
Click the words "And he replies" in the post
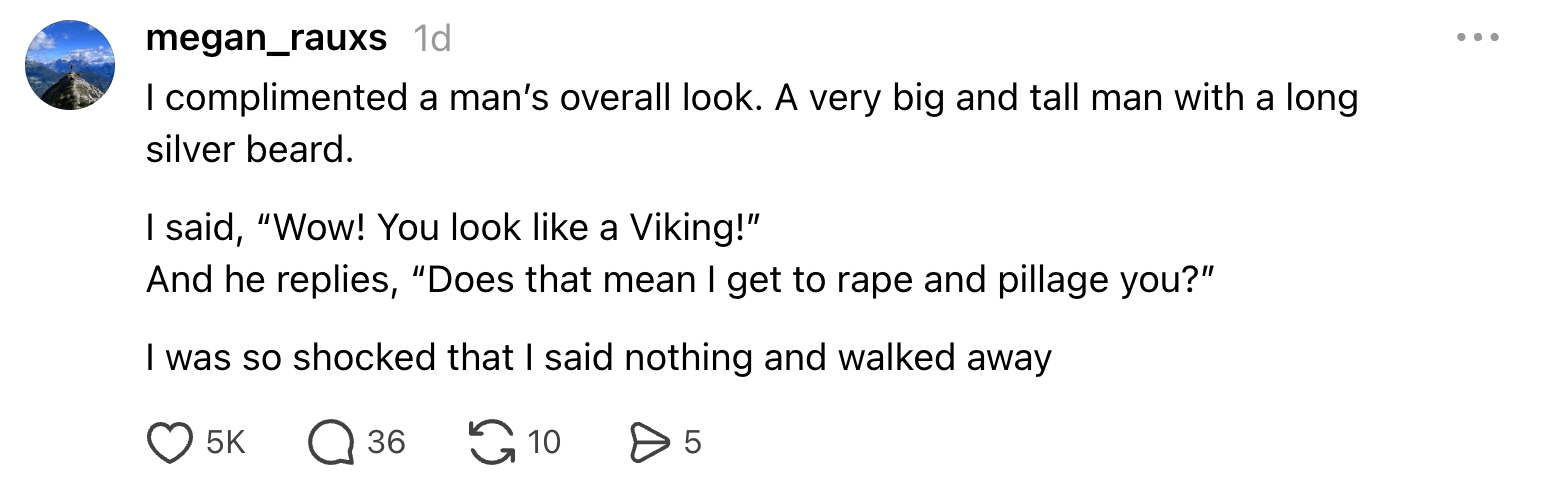[x=268, y=279]
